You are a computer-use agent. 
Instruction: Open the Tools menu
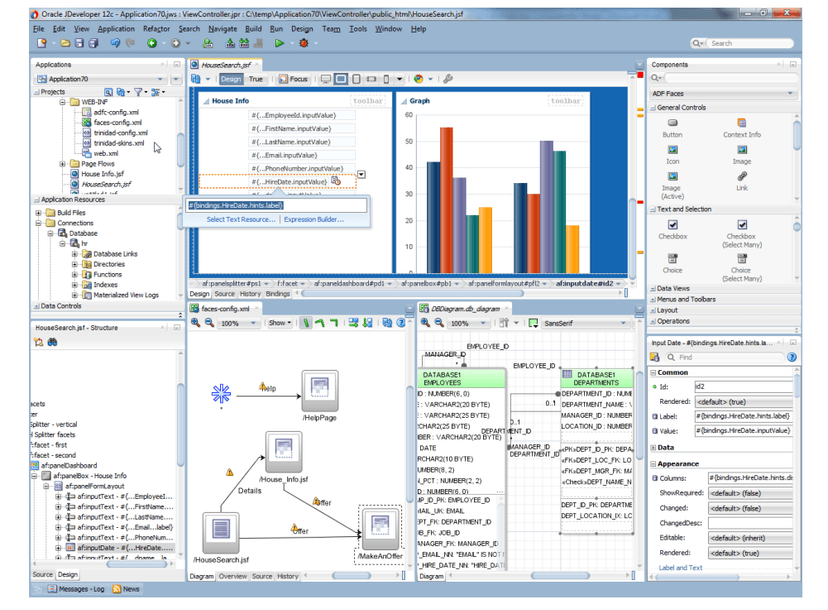click(x=357, y=29)
